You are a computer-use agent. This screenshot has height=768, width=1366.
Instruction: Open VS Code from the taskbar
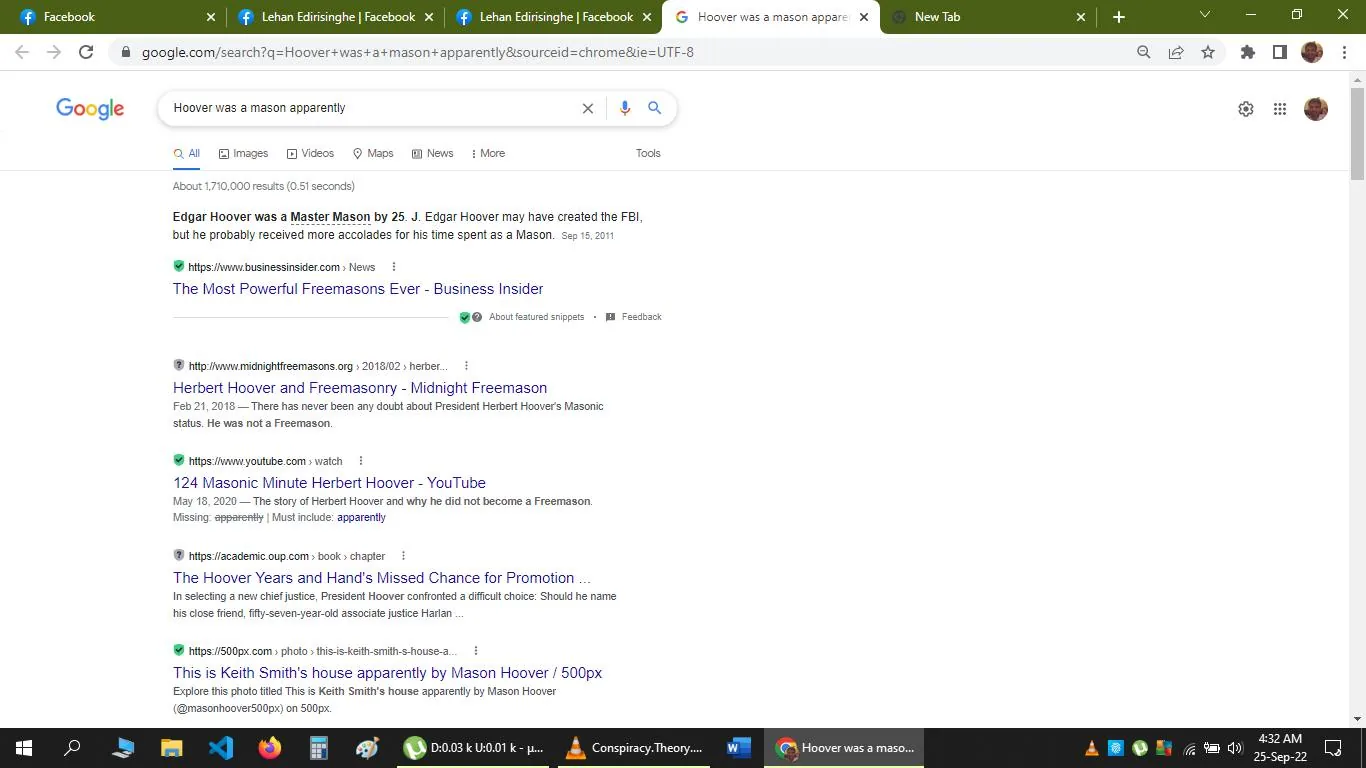pyautogui.click(x=220, y=747)
